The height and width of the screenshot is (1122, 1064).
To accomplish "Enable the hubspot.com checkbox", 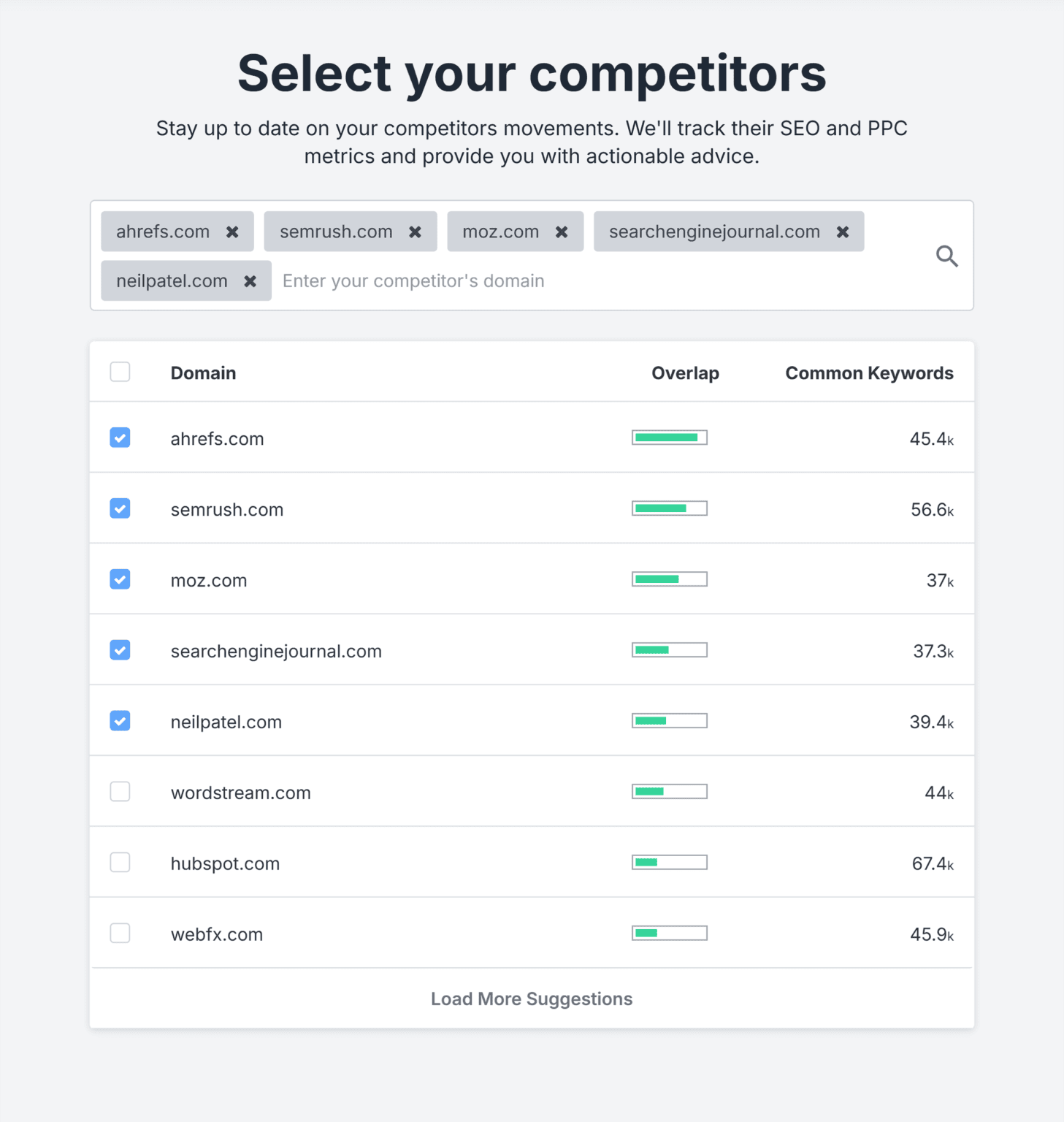I will click(x=120, y=862).
